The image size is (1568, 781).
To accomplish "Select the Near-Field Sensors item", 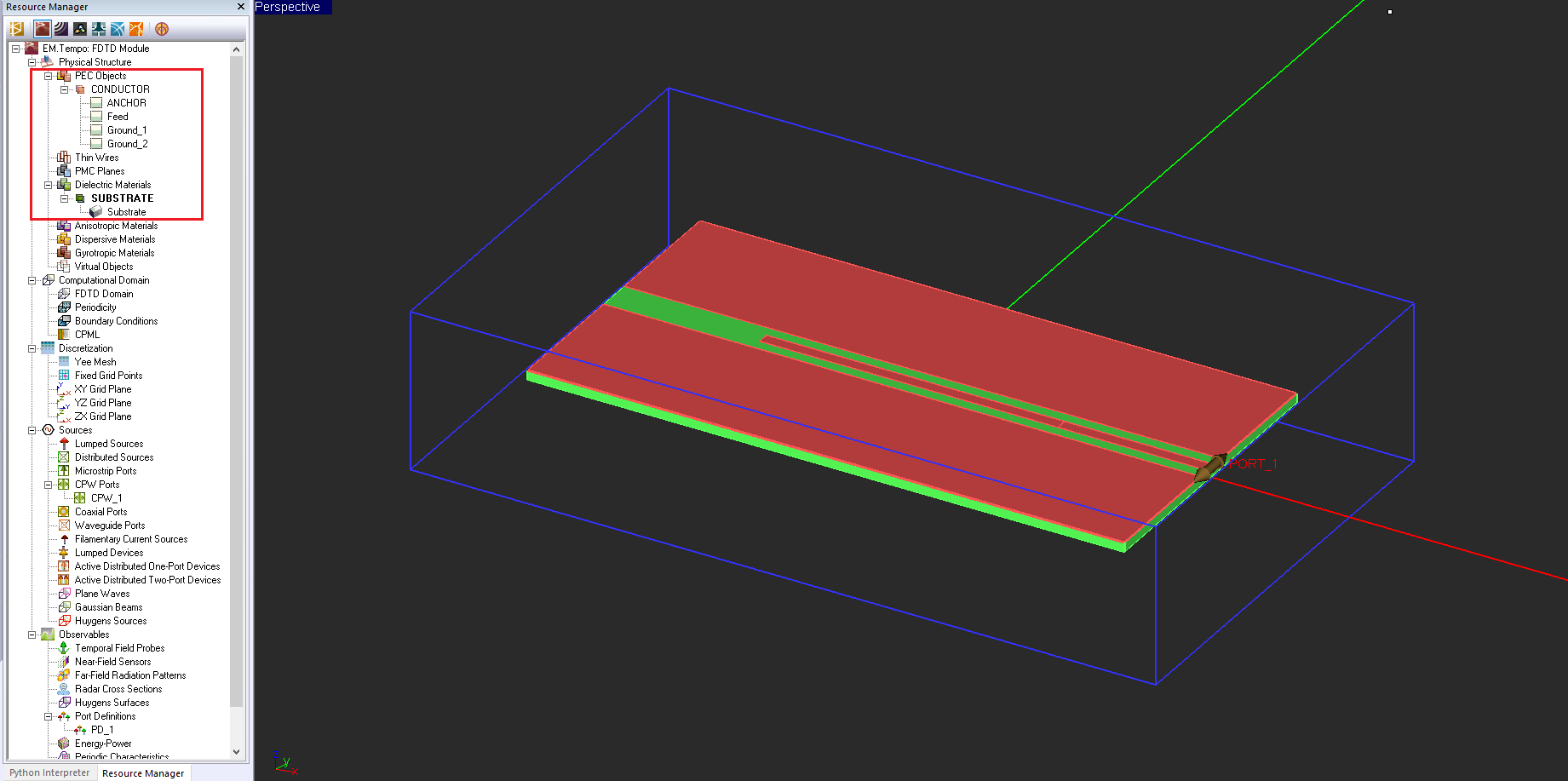I will [x=112, y=662].
